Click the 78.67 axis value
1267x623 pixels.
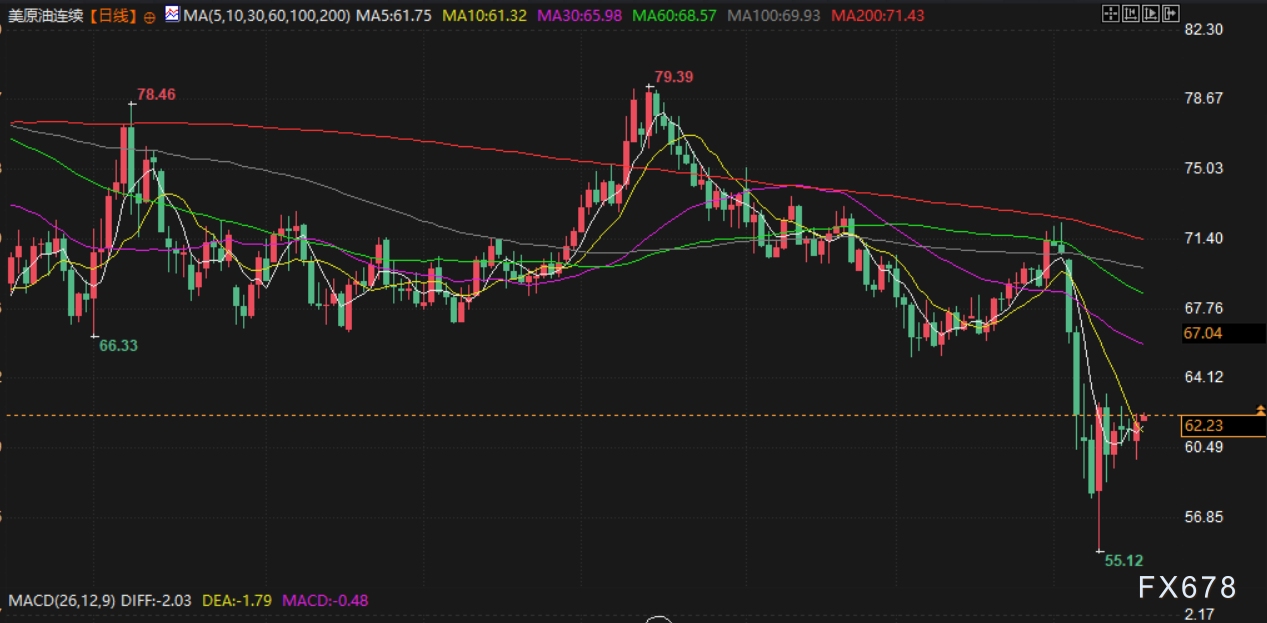(1203, 98)
